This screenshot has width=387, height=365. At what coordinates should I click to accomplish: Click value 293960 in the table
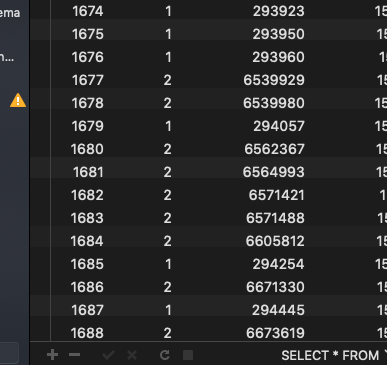click(x=279, y=57)
